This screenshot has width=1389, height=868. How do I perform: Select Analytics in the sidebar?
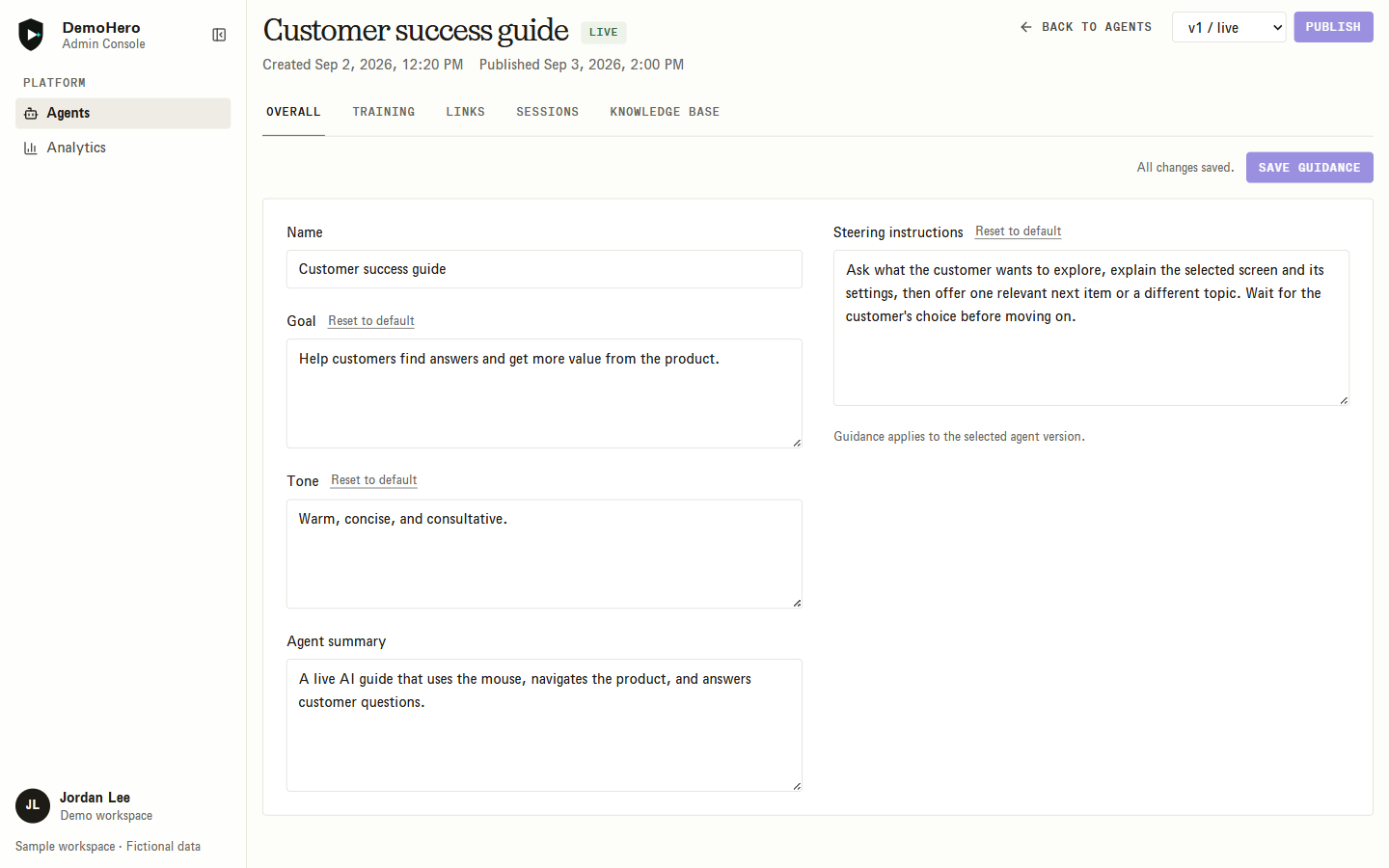click(123, 148)
